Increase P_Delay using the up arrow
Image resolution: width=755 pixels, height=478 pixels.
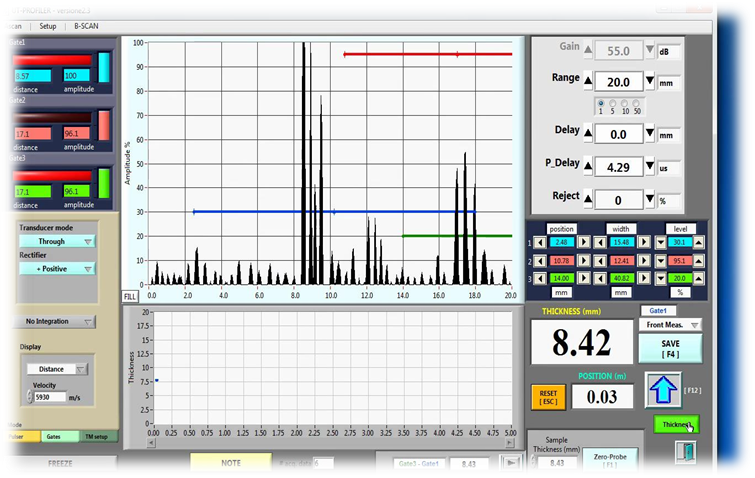(x=587, y=167)
